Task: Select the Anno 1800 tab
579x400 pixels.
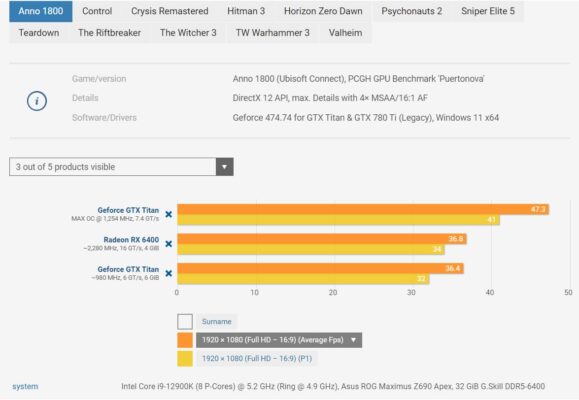Action: click(41, 11)
